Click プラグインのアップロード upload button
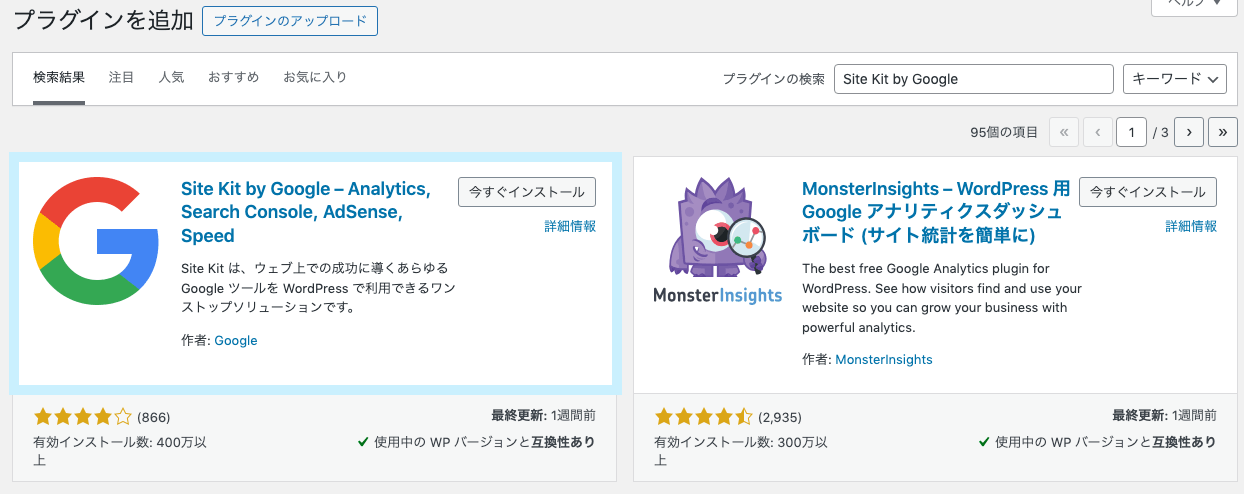1244x494 pixels. pos(290,20)
